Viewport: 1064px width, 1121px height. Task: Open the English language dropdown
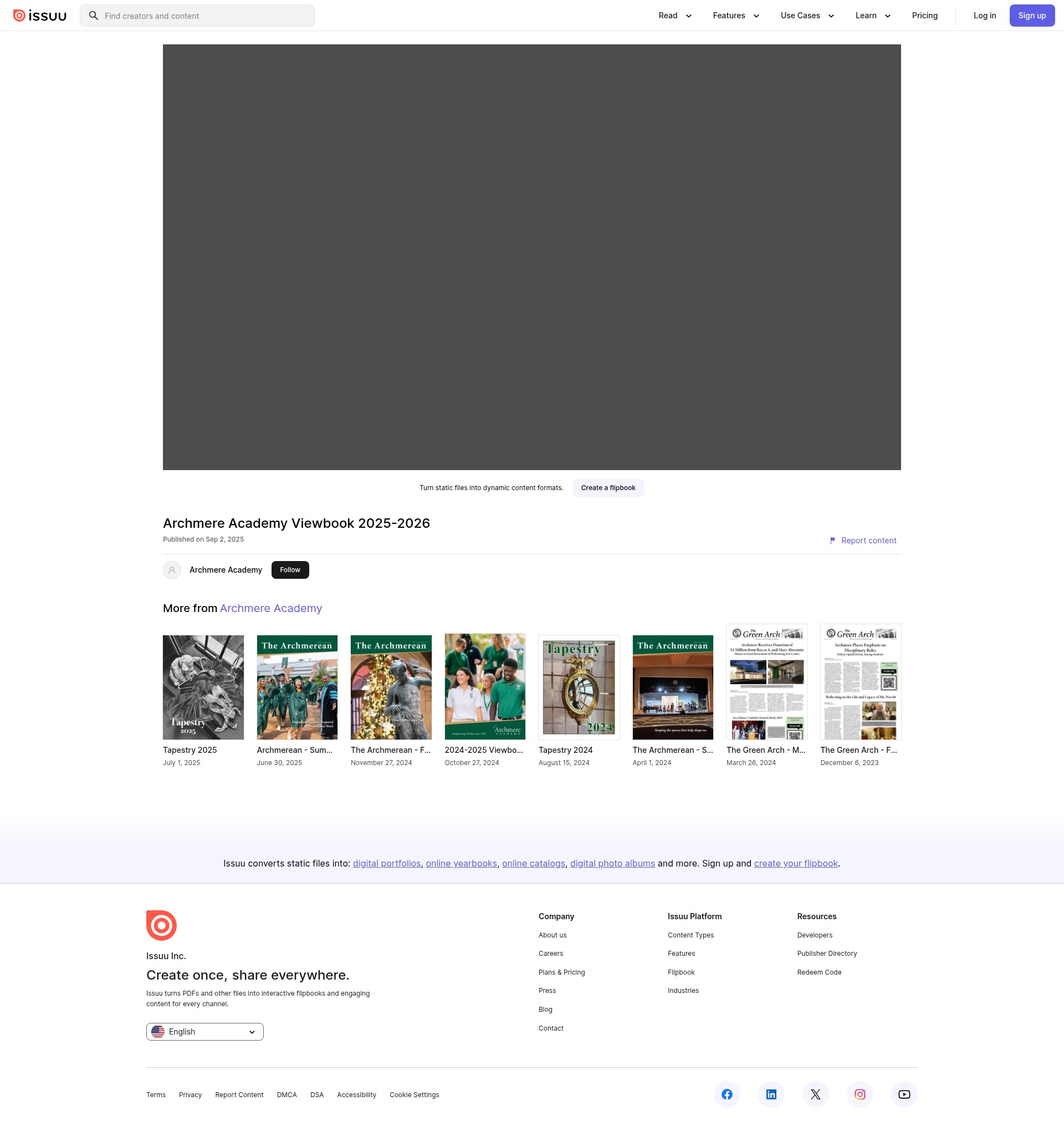[x=204, y=1031]
